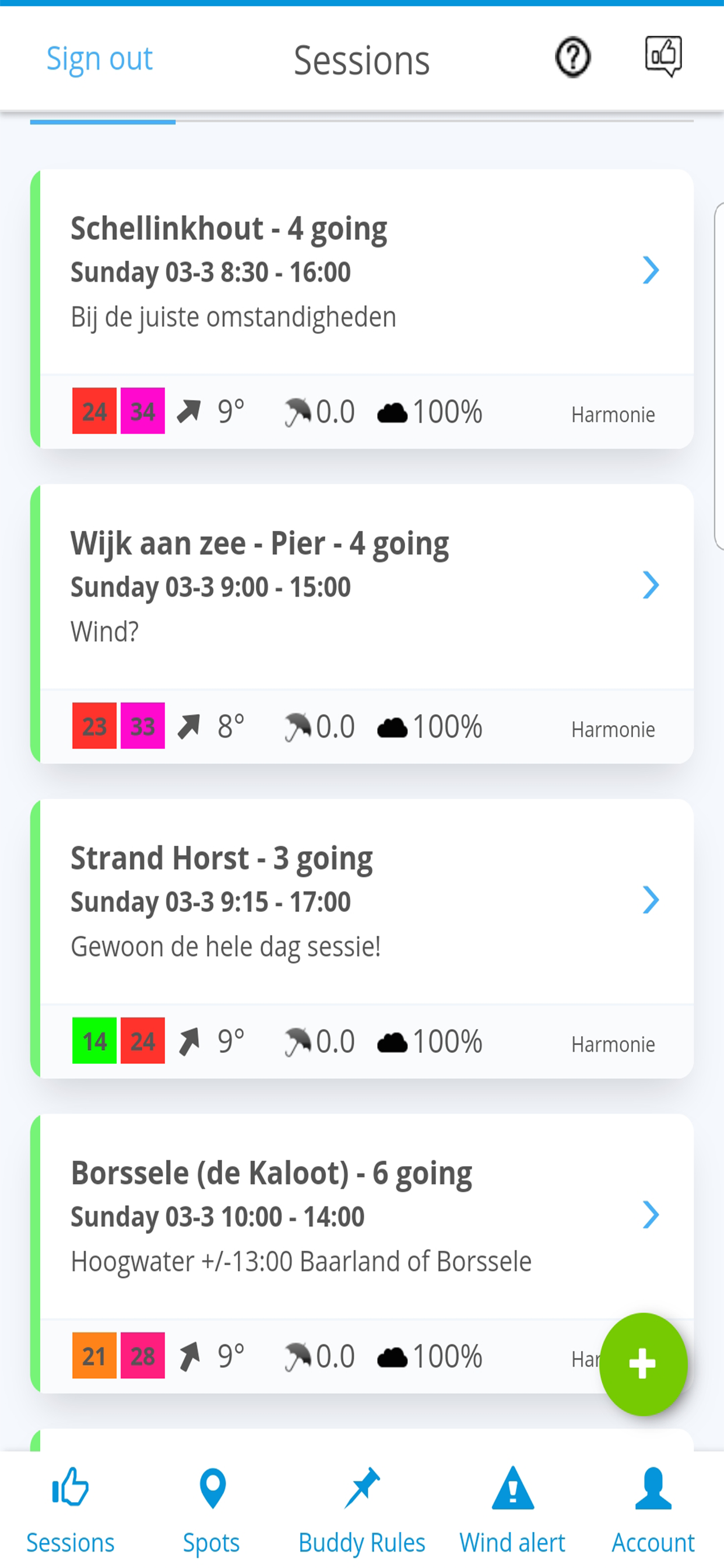
Task: Open Wind alert warning triangle icon
Action: 513,1487
